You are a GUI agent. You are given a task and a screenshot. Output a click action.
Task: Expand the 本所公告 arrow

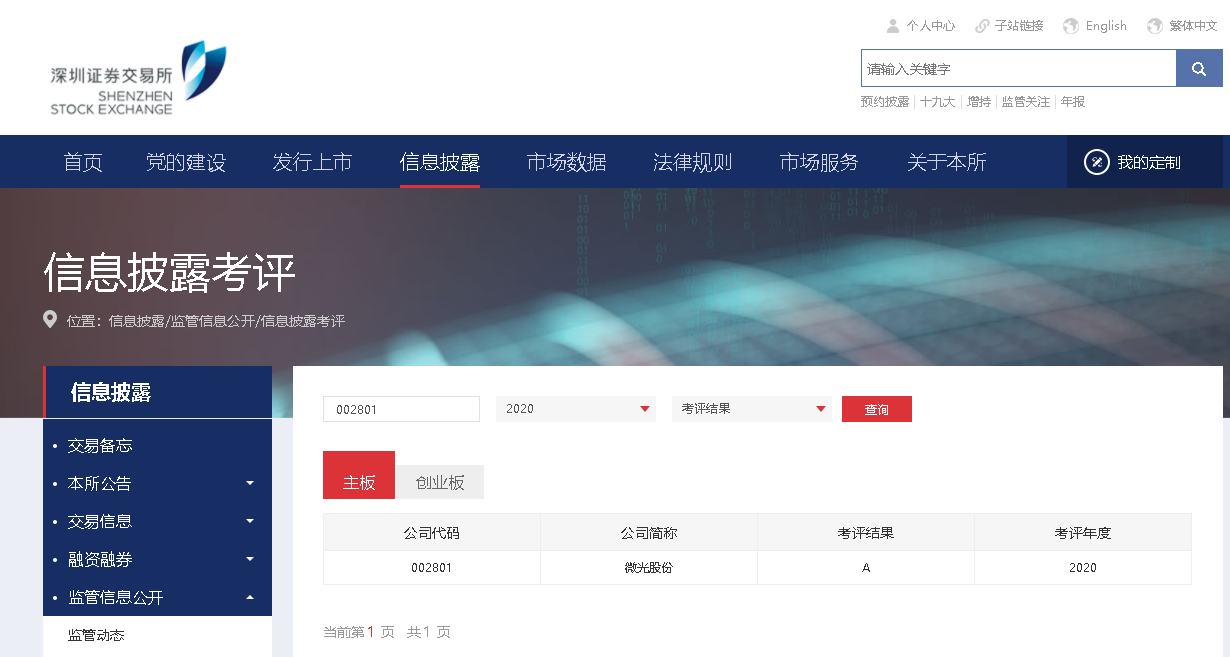(x=250, y=483)
